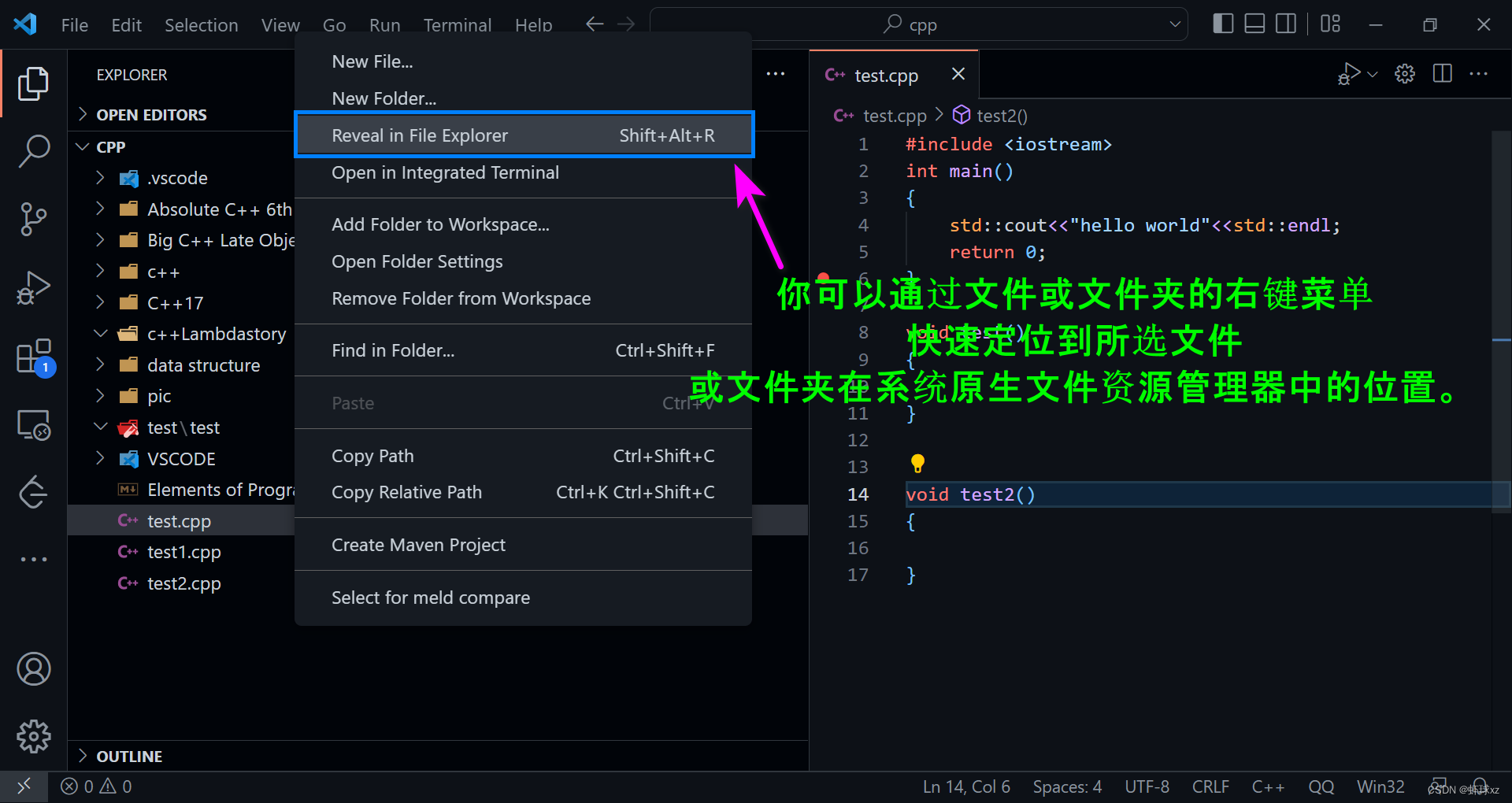Open the Search view in activity bar
The height and width of the screenshot is (803, 1512).
pos(33,150)
